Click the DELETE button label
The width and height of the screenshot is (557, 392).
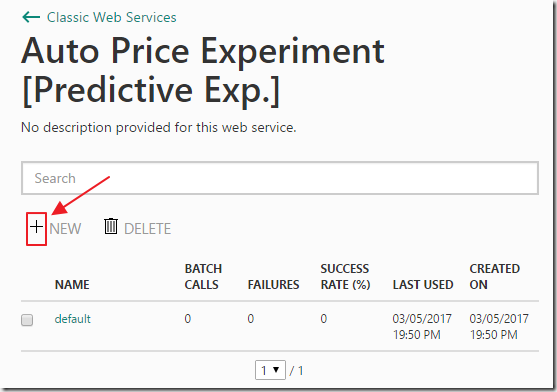pos(147,229)
